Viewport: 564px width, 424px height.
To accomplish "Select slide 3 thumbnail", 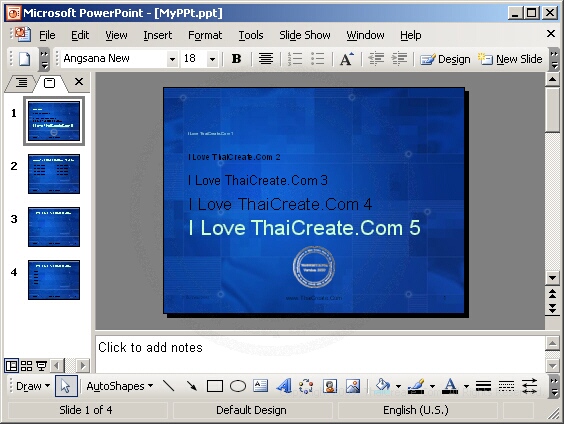I will tap(54, 227).
